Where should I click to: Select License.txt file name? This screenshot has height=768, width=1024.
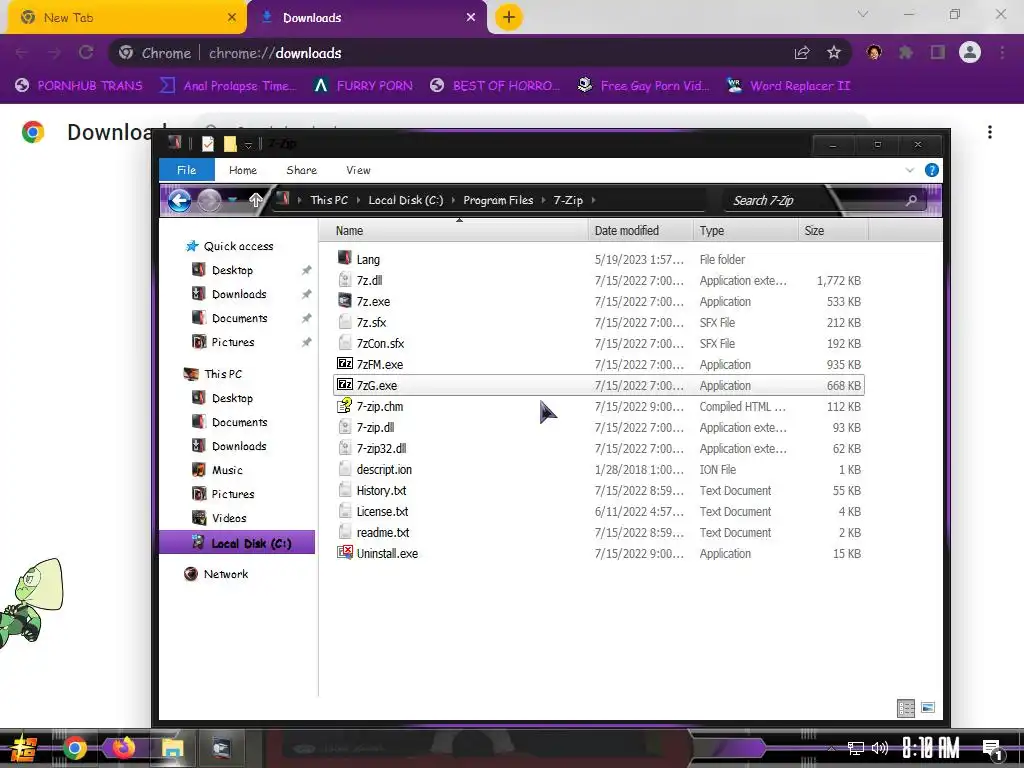[x=383, y=511]
